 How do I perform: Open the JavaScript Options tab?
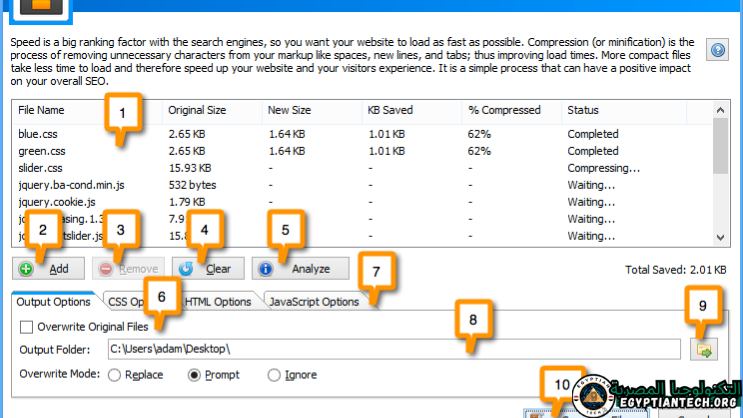point(313,302)
